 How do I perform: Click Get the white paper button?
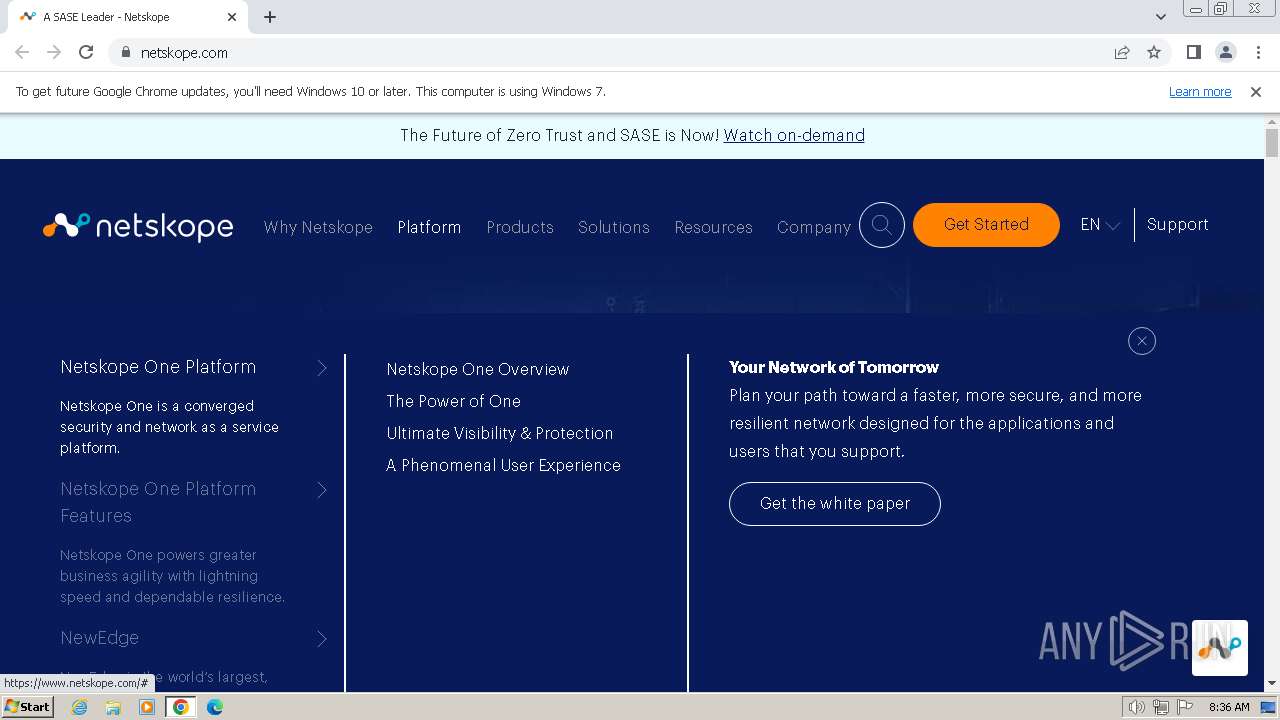tap(835, 503)
